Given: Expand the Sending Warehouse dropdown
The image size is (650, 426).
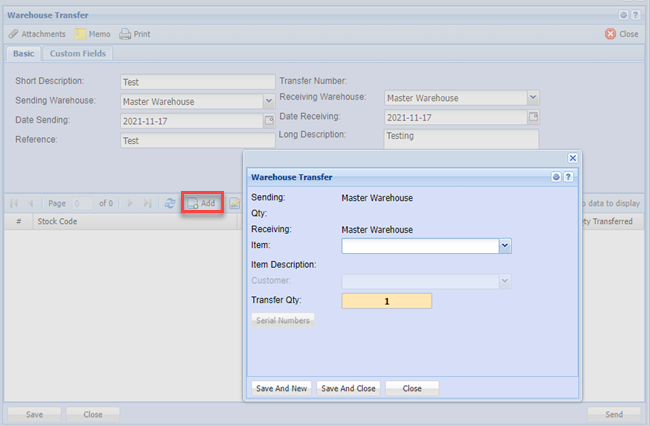Looking at the screenshot, I should coord(268,101).
